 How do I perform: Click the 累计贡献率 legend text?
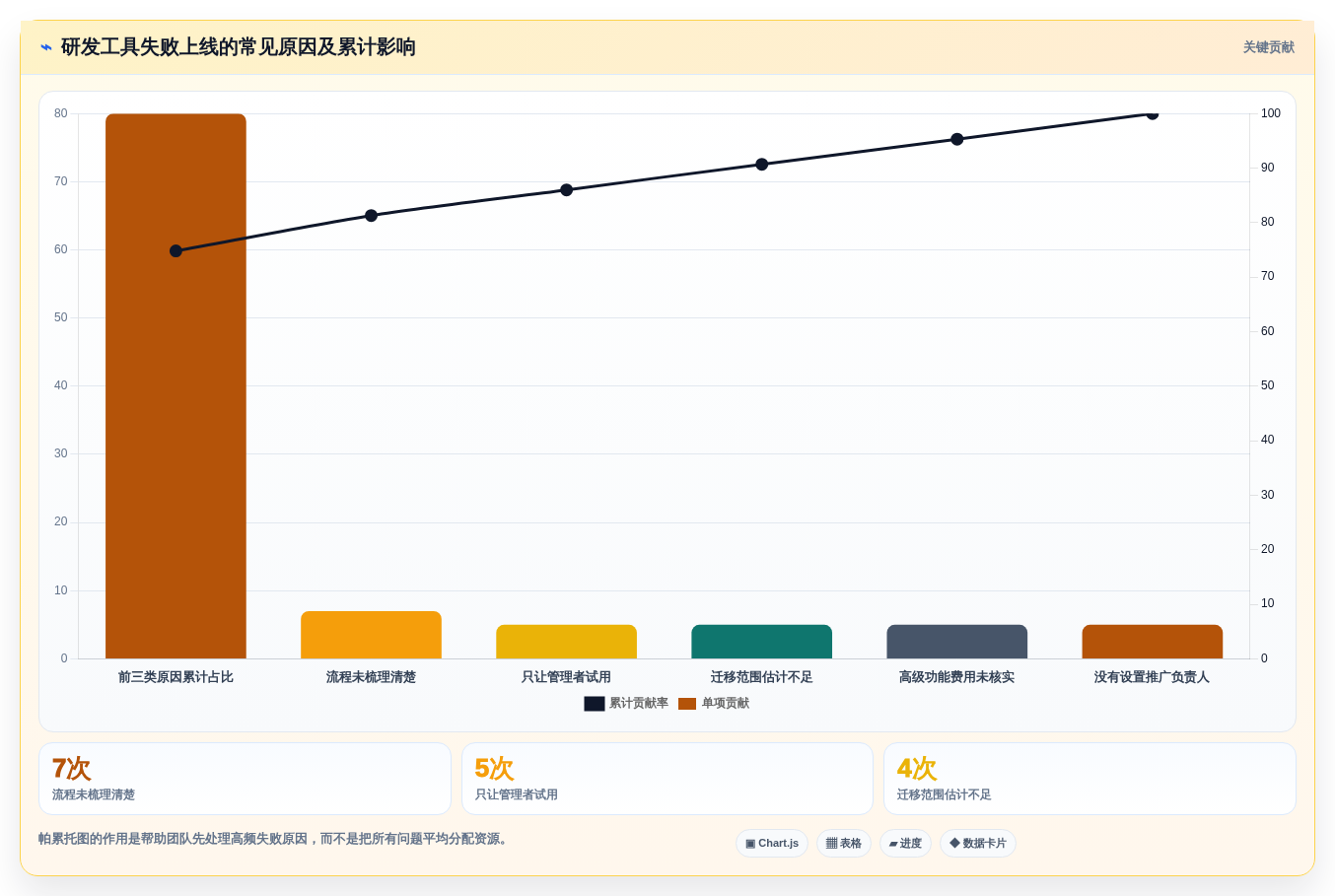[x=639, y=704]
